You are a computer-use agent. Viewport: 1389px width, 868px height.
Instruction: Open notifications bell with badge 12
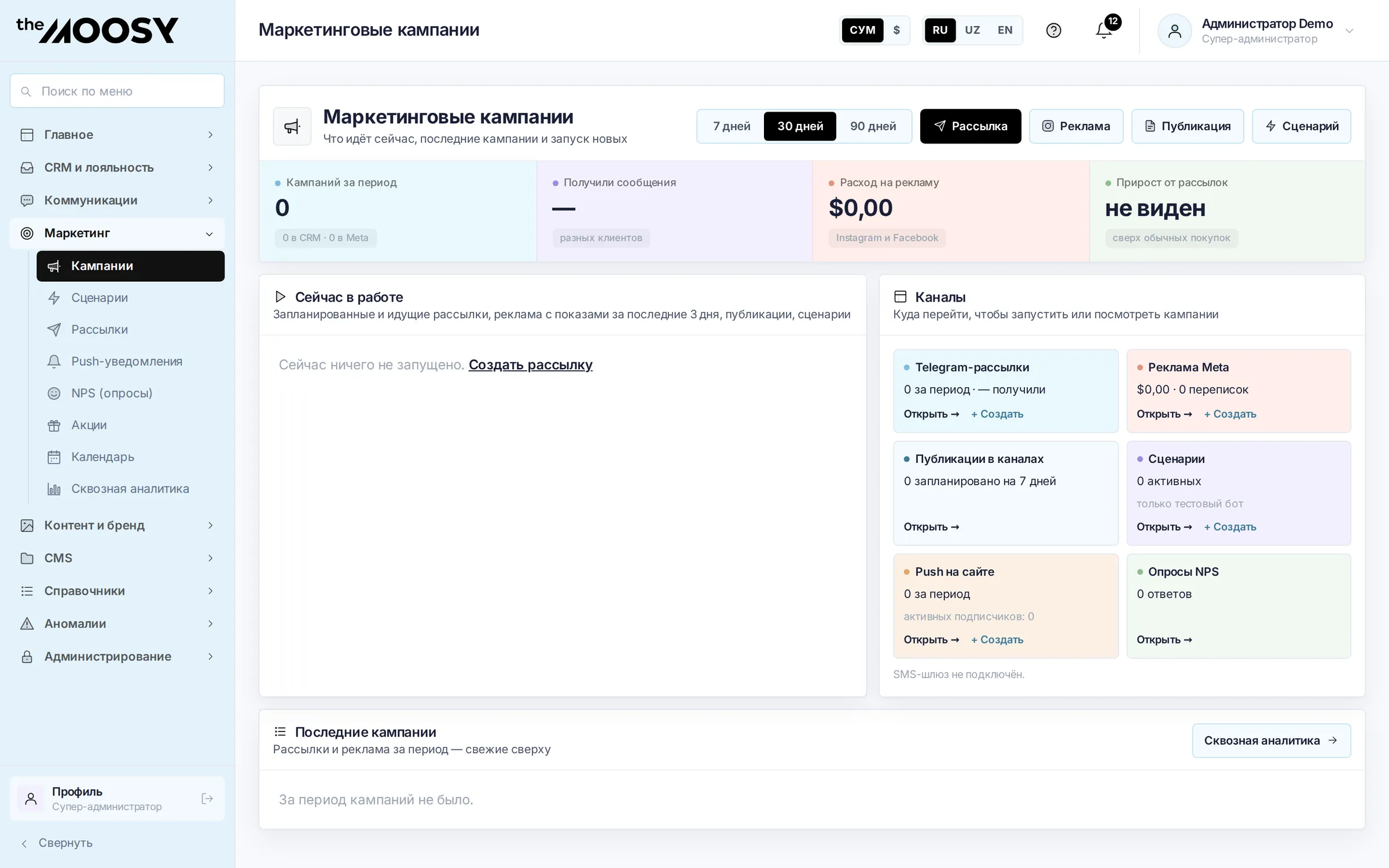tap(1104, 30)
